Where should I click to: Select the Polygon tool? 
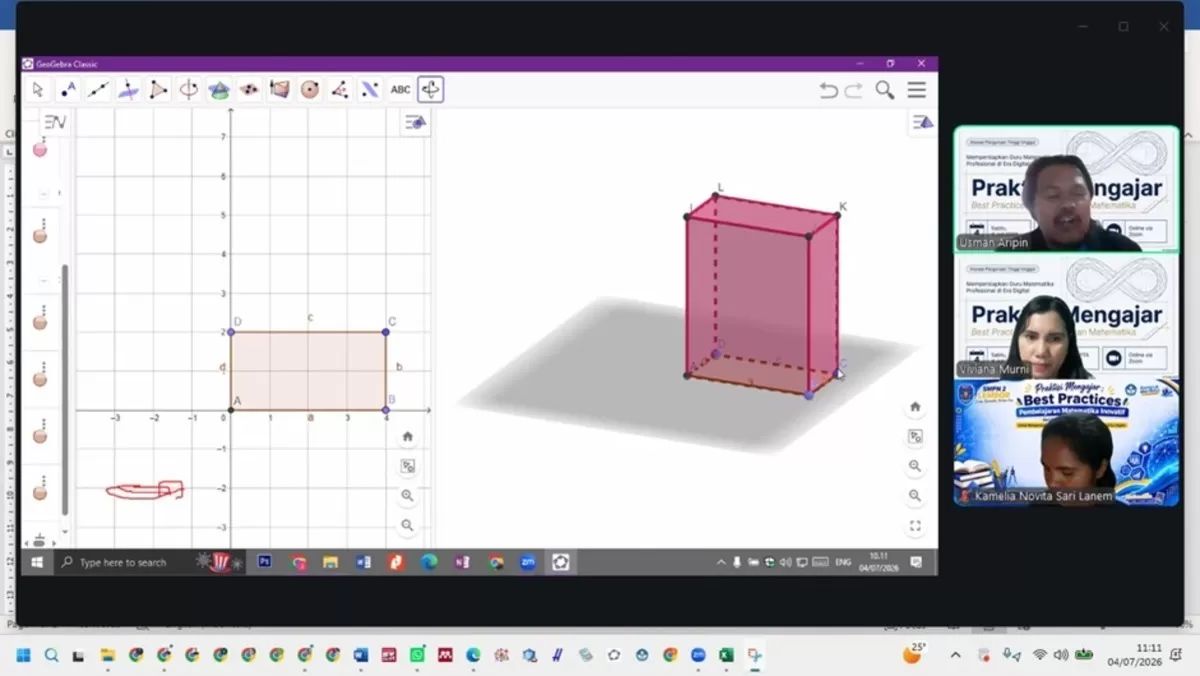point(158,90)
